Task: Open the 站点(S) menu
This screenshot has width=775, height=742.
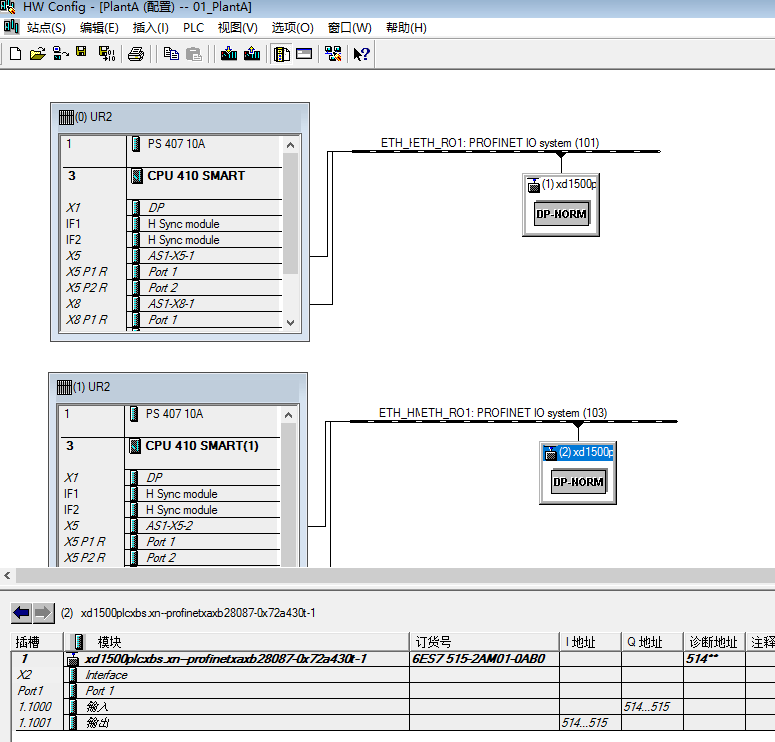Action: pyautogui.click(x=46, y=28)
